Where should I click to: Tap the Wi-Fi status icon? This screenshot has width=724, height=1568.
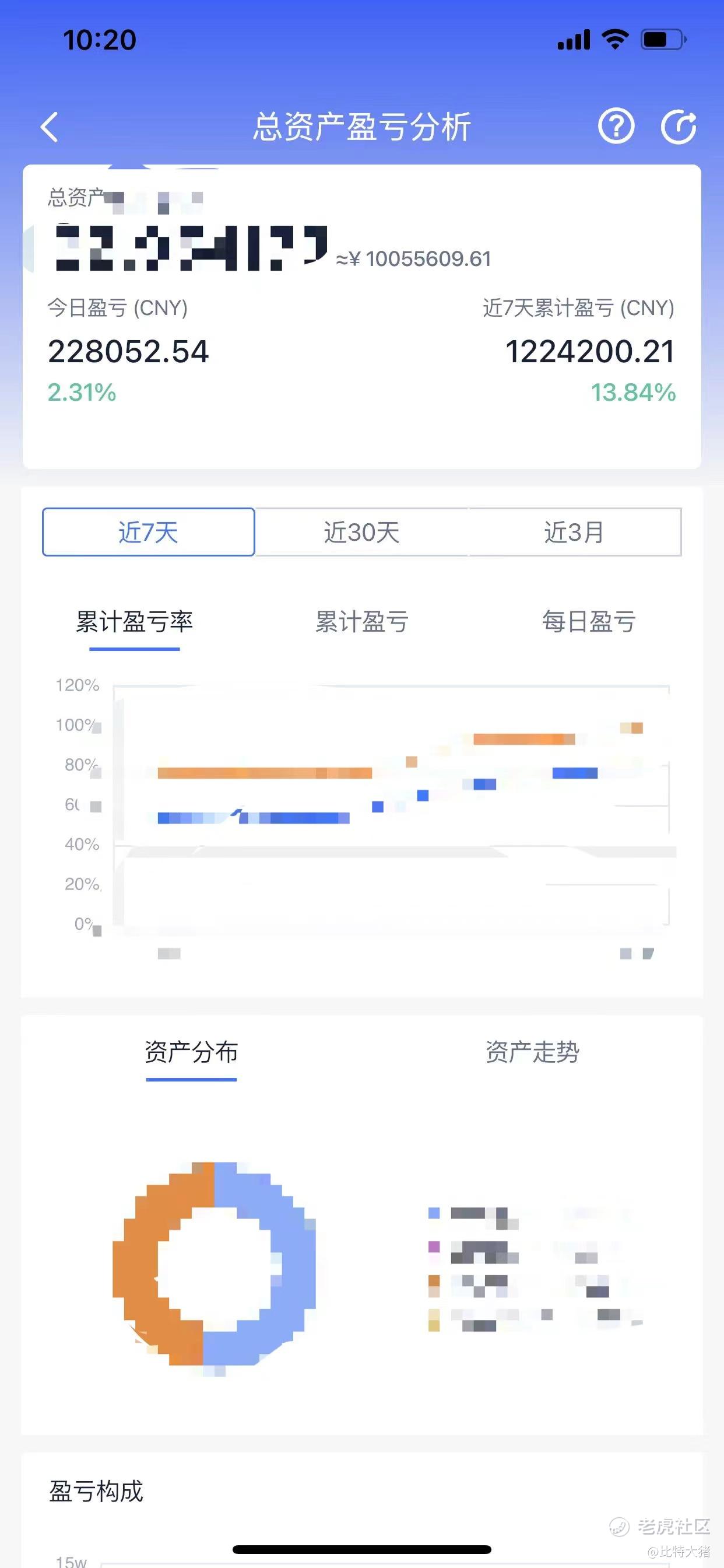tap(614, 40)
